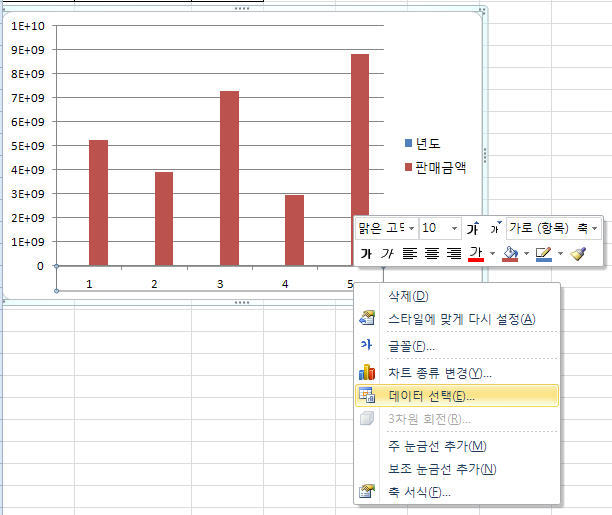Open shape fill dropdown arrow
The width and height of the screenshot is (612, 515).
click(x=526, y=254)
